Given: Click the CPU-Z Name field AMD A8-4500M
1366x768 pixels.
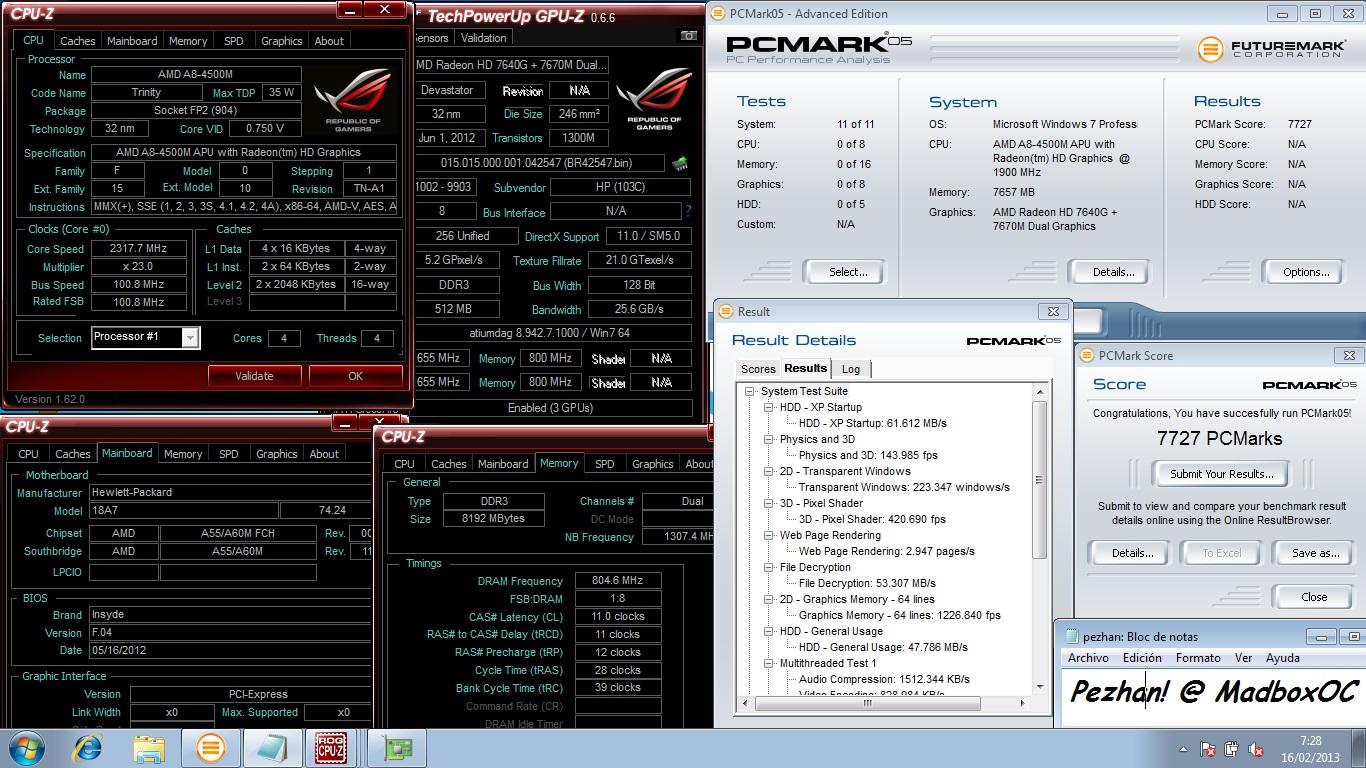Looking at the screenshot, I should (196, 75).
